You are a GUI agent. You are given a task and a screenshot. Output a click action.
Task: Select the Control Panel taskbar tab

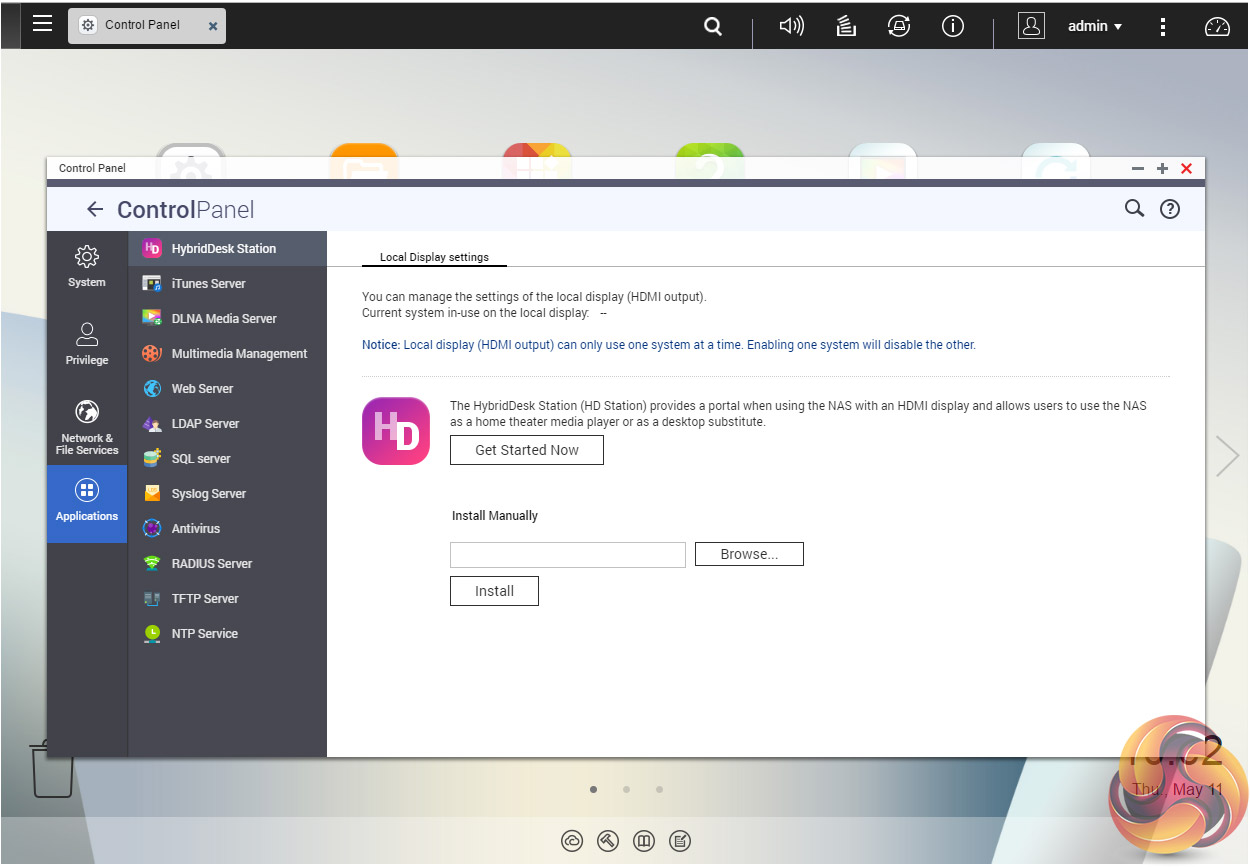pyautogui.click(x=146, y=26)
